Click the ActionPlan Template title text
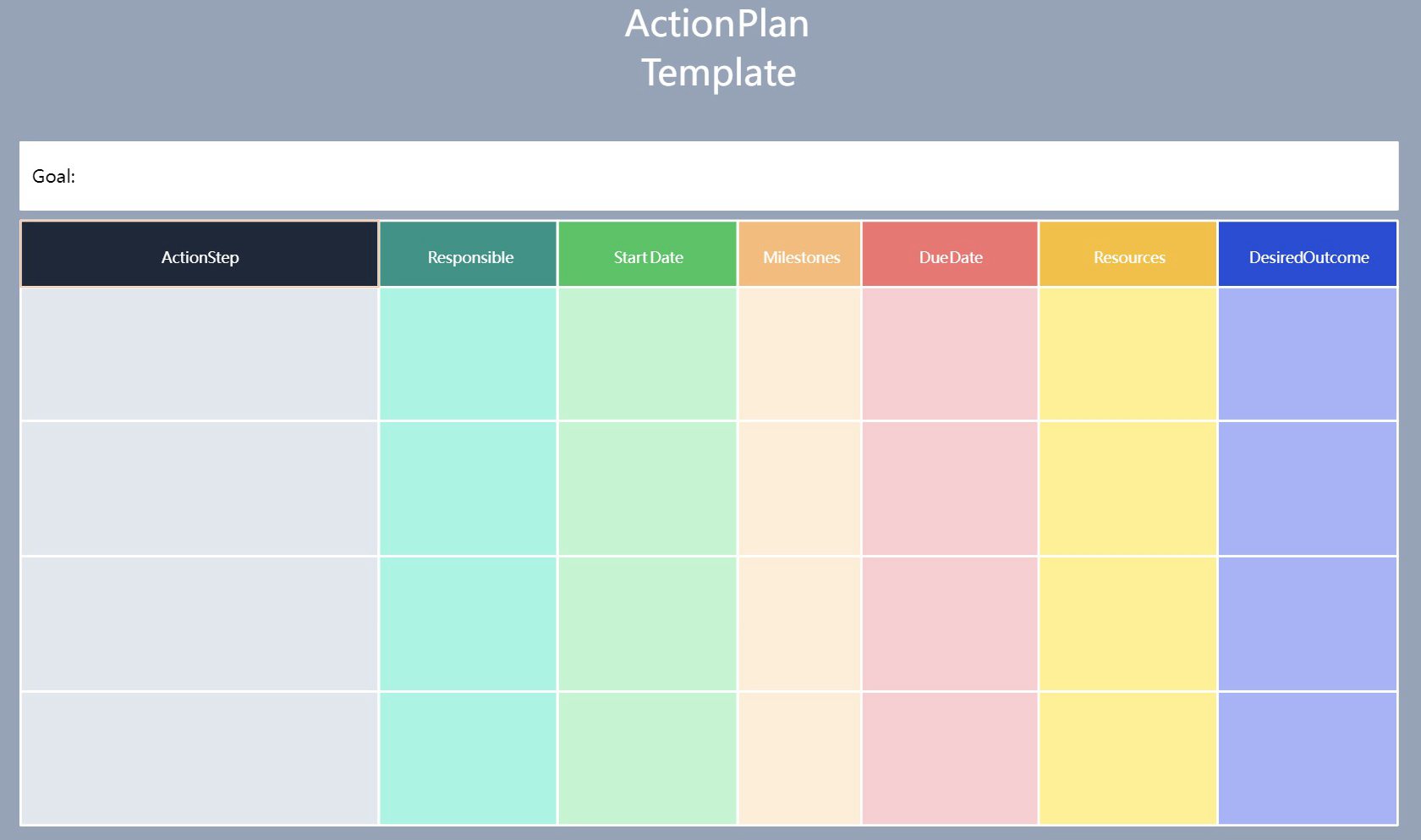 (x=717, y=48)
